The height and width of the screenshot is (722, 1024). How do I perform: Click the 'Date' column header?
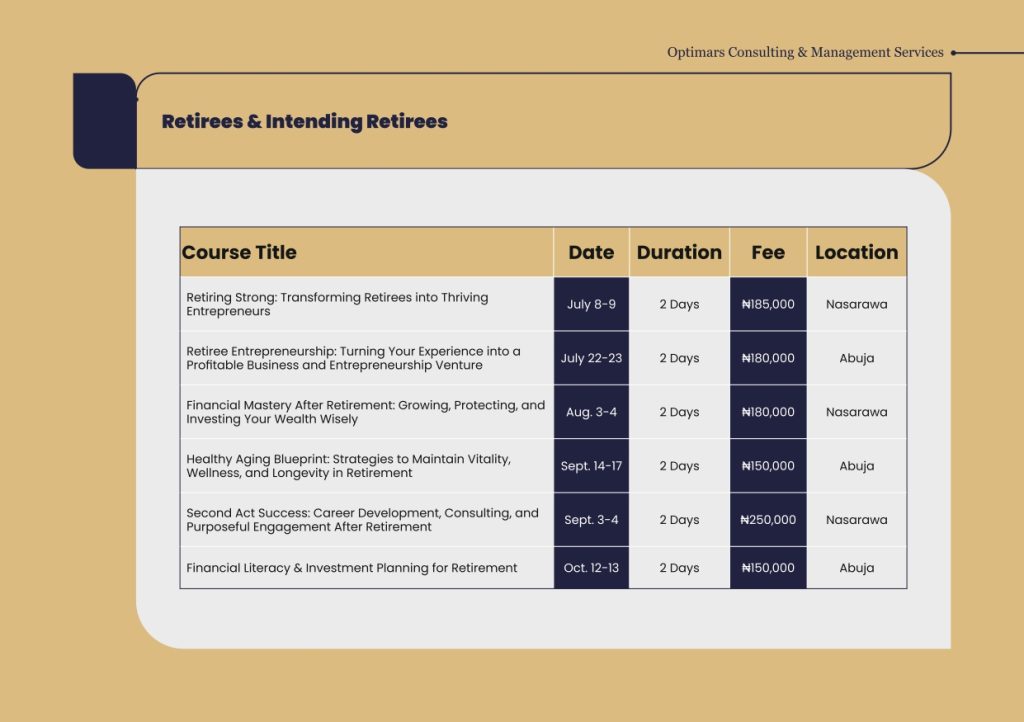[x=591, y=253]
